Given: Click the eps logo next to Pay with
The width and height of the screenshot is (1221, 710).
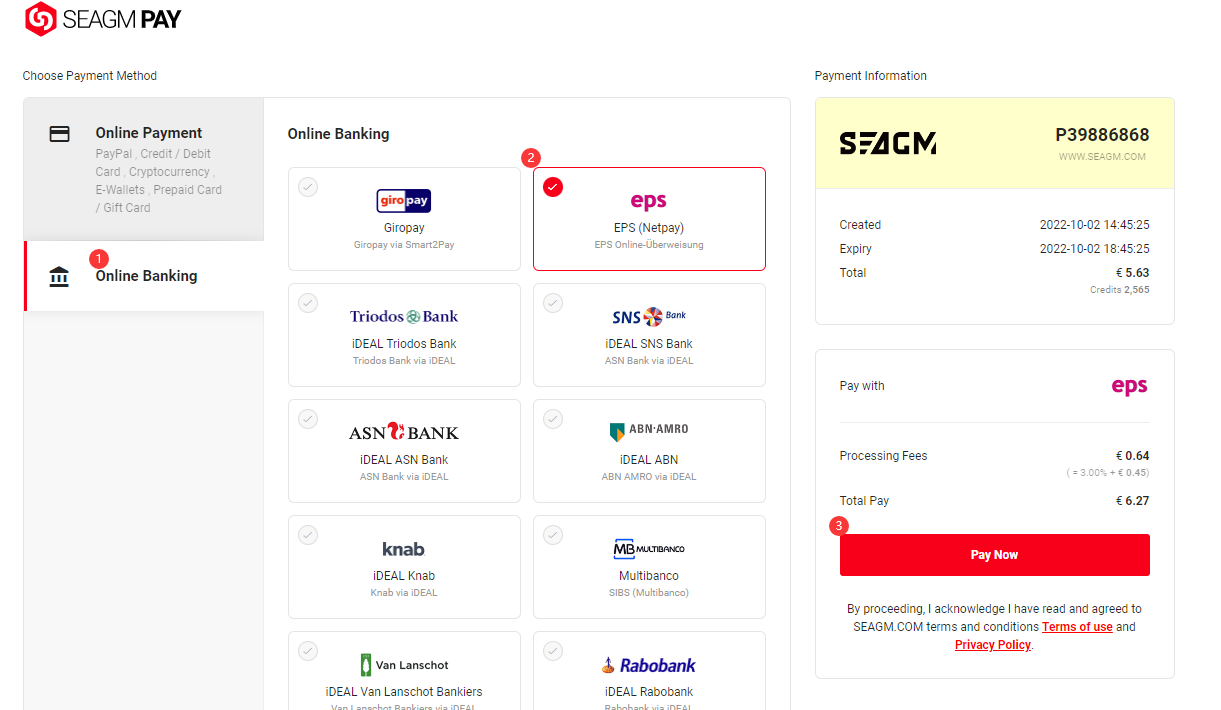Looking at the screenshot, I should (1130, 387).
